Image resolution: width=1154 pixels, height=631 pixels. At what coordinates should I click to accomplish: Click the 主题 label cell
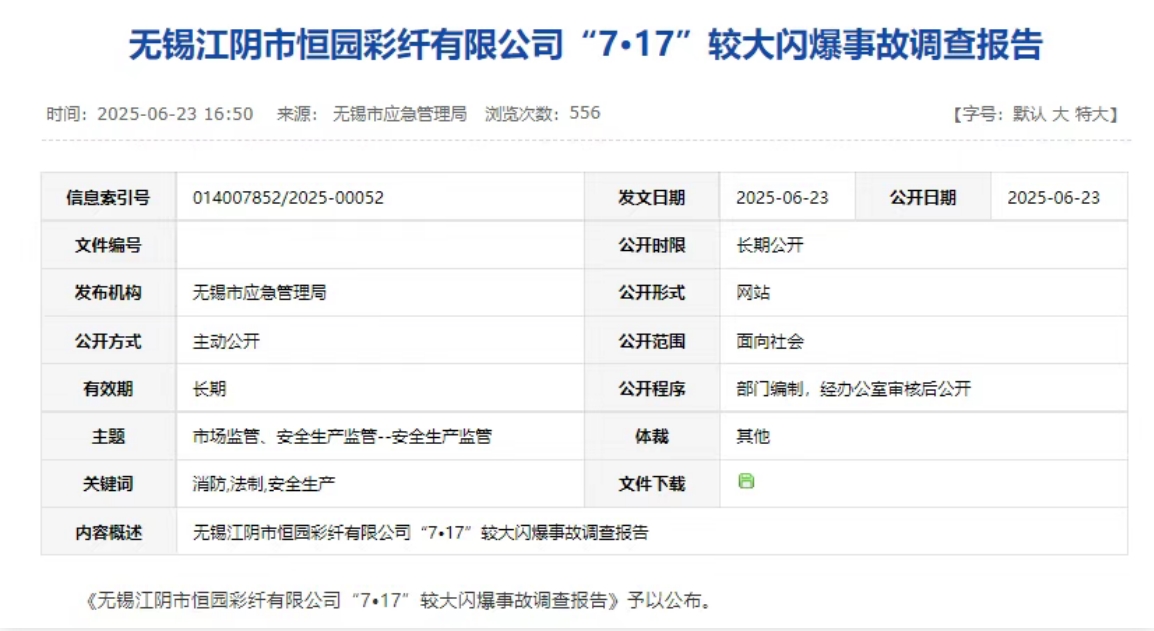[x=108, y=437]
